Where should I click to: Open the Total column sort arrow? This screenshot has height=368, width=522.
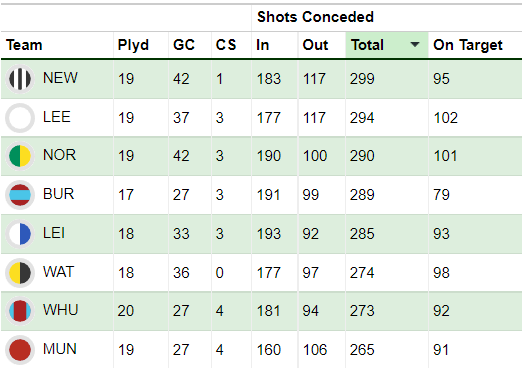(x=415, y=45)
